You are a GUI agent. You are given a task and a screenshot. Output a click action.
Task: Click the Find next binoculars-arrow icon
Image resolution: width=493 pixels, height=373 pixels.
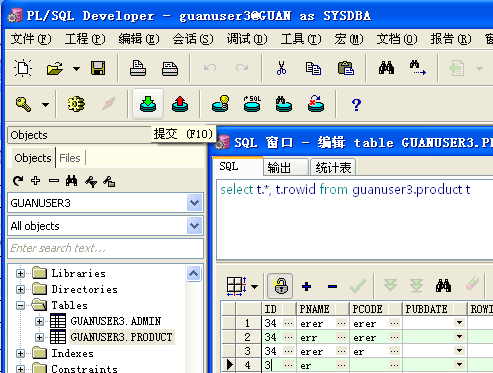click(418, 68)
